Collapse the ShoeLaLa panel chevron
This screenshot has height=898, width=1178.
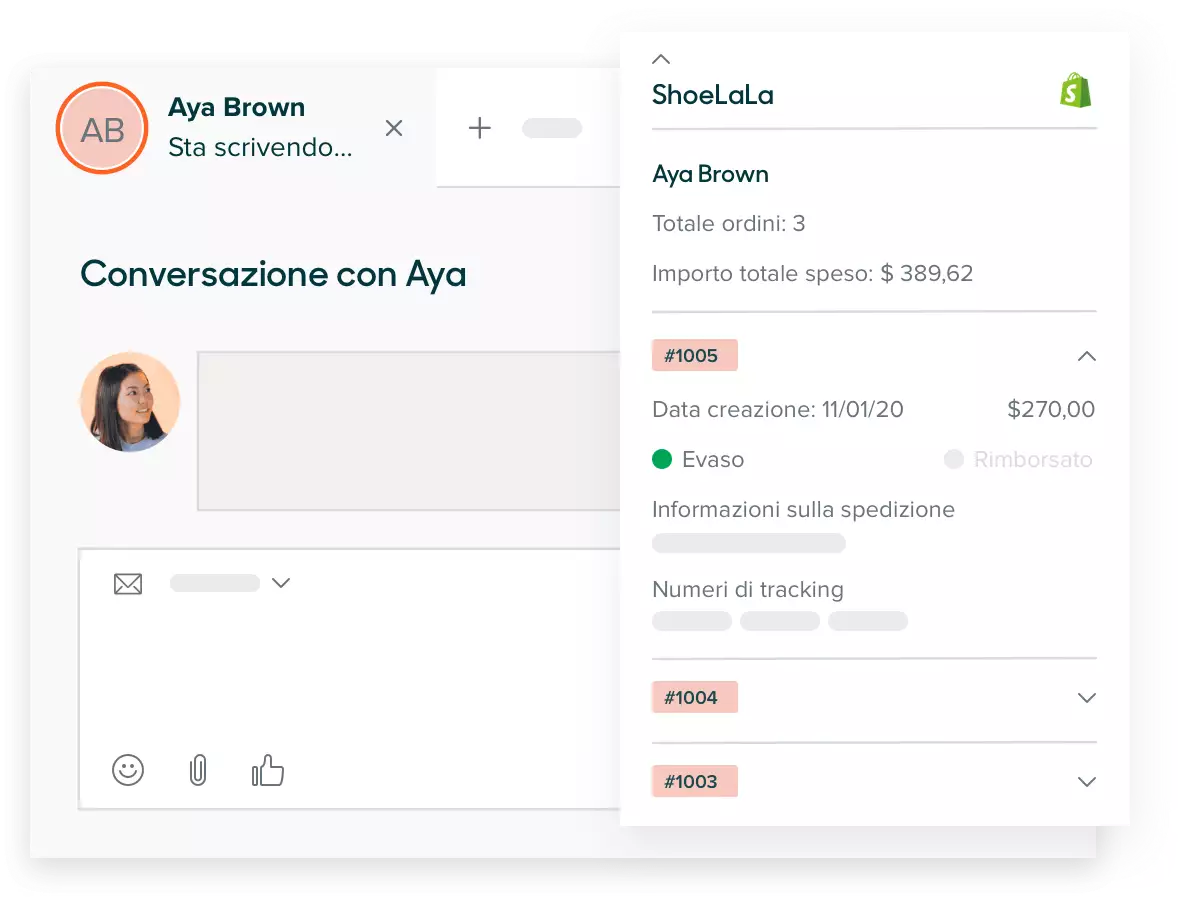661,59
